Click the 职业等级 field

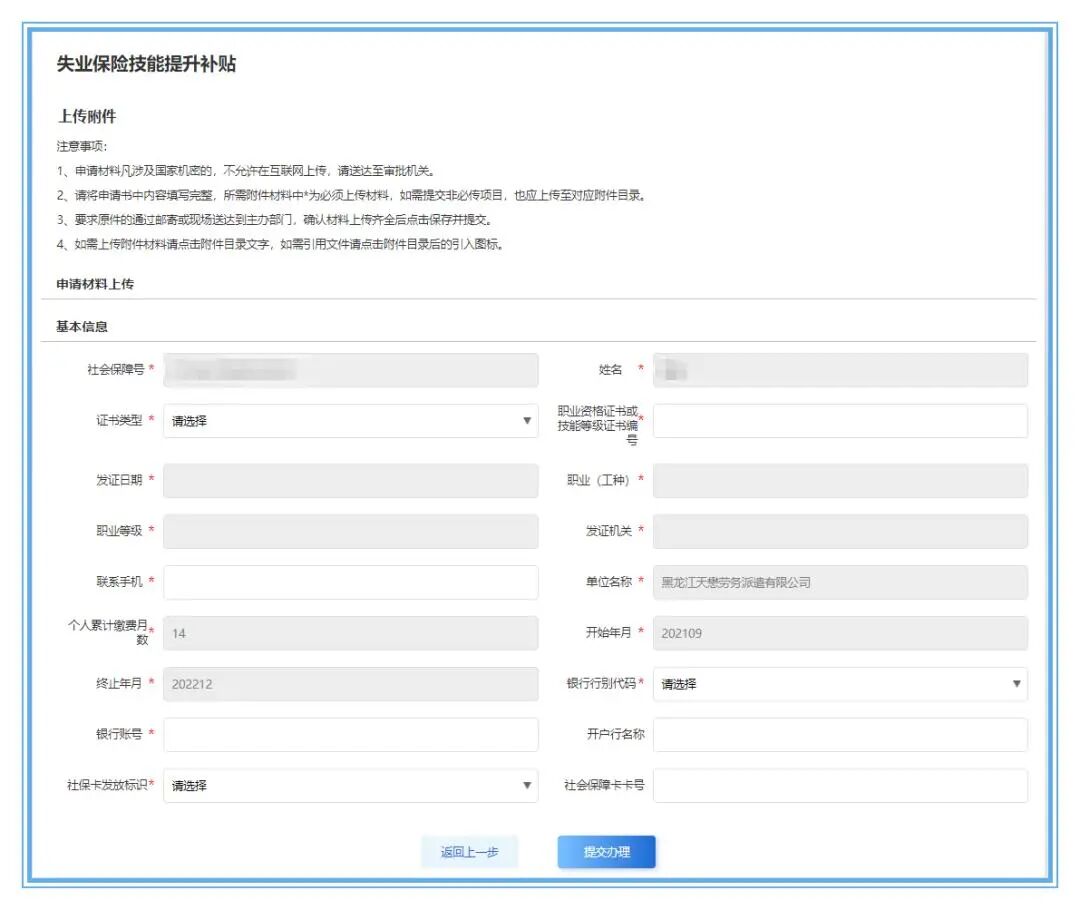[x=351, y=531]
